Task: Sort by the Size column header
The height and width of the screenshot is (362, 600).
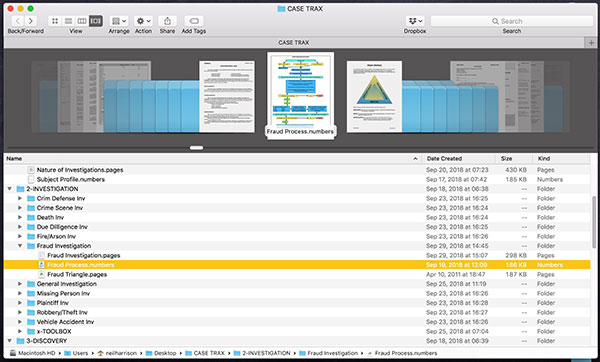Action: click(514, 158)
